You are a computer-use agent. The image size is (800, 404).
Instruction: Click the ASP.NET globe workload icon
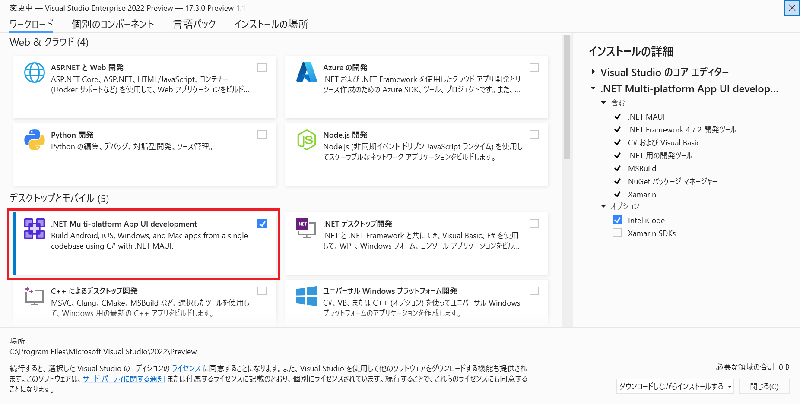[34, 72]
